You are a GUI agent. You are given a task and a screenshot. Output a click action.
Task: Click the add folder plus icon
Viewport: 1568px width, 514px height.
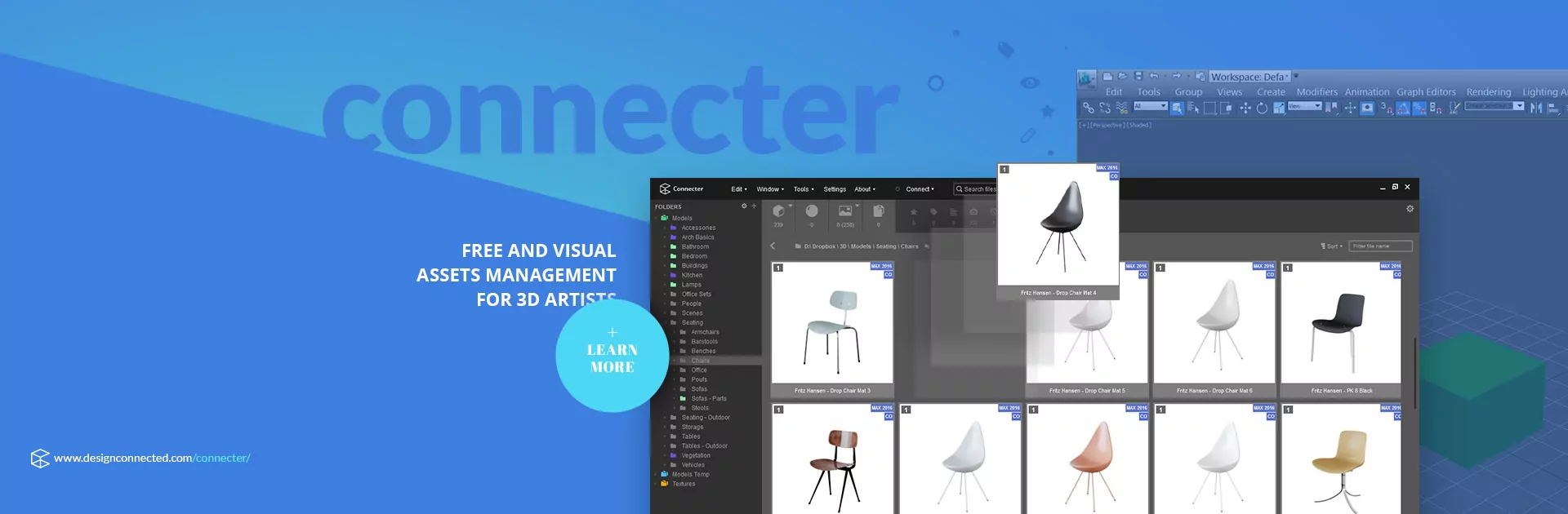coord(754,206)
